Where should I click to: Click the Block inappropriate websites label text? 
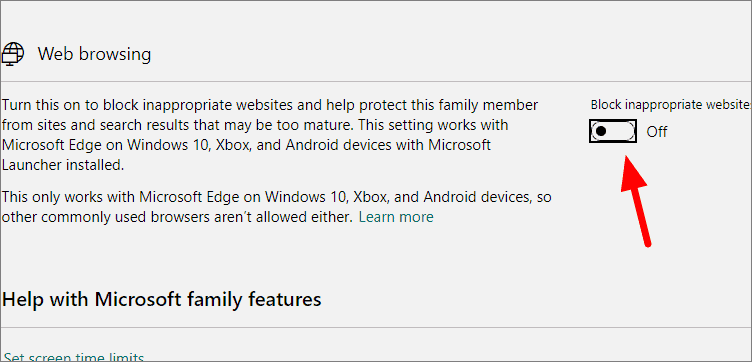(x=671, y=105)
